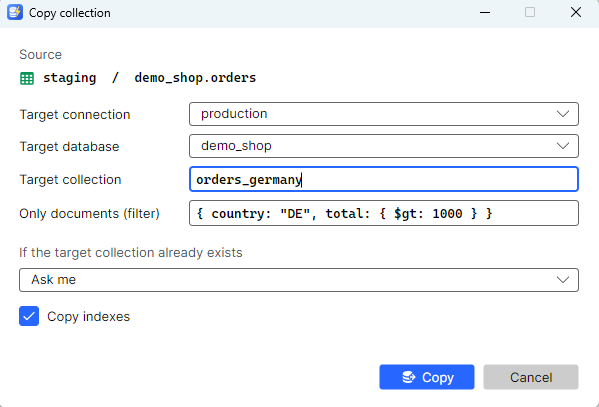Open the Target connection dropdown showing production
599x407 pixels.
[x=384, y=114]
